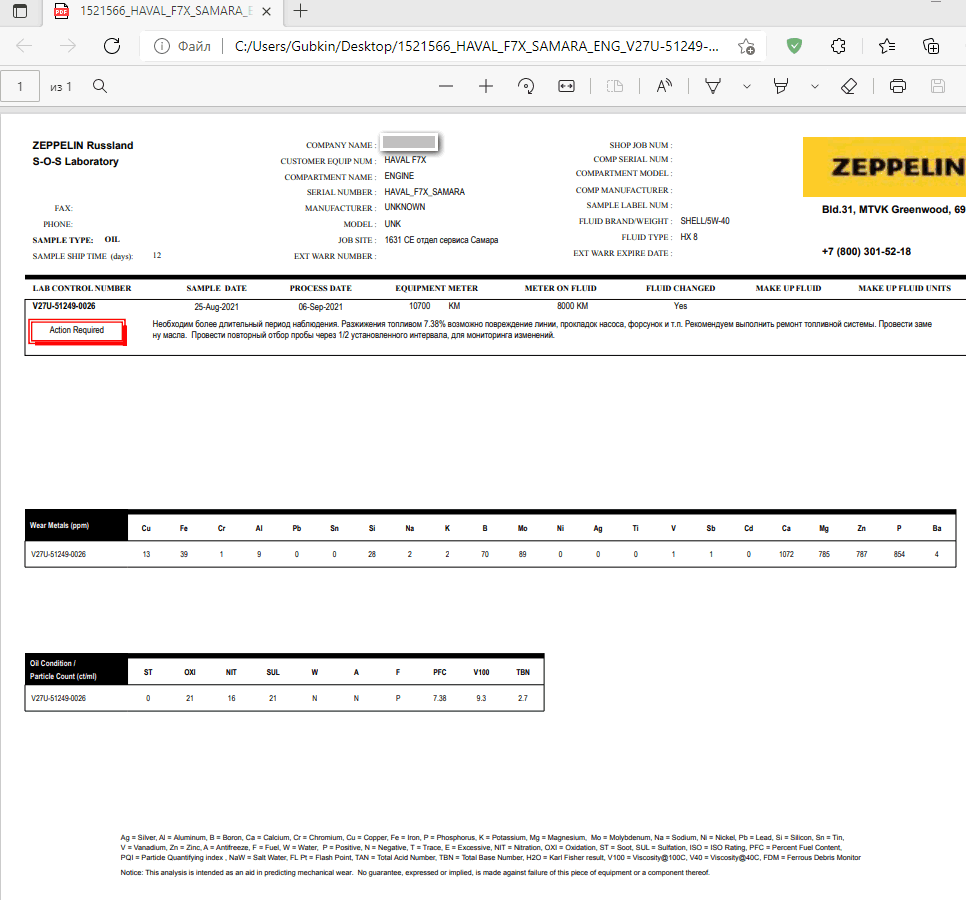Open the tab actions menu icon
The image size is (966, 900).
click(x=20, y=11)
